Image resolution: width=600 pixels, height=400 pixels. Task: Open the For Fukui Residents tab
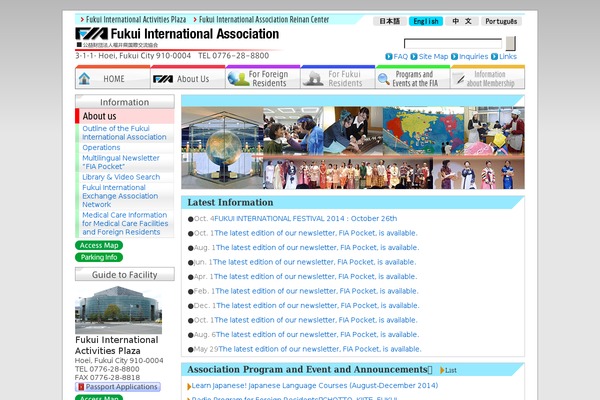(x=338, y=77)
